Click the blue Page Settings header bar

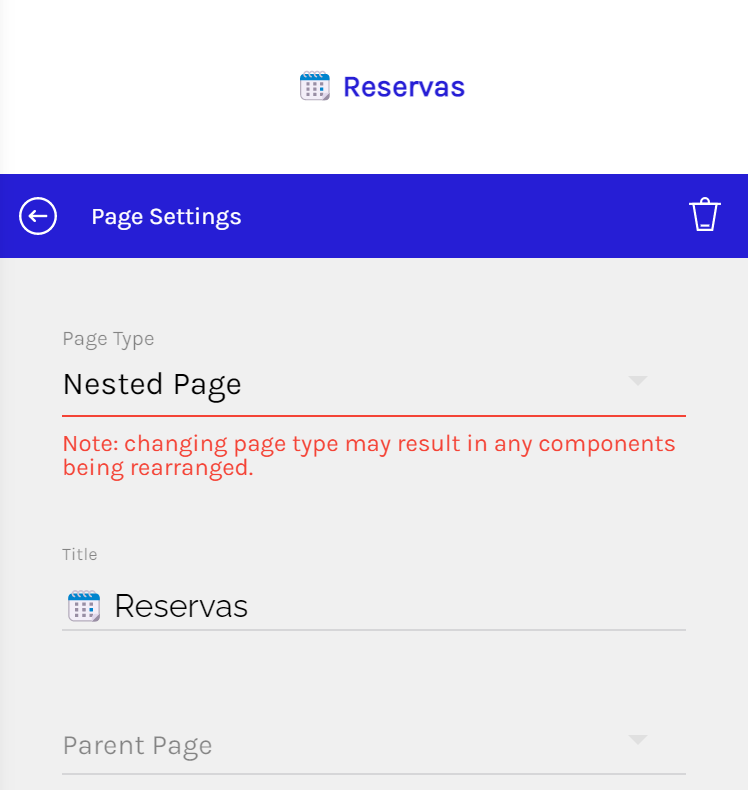click(450, 216)
